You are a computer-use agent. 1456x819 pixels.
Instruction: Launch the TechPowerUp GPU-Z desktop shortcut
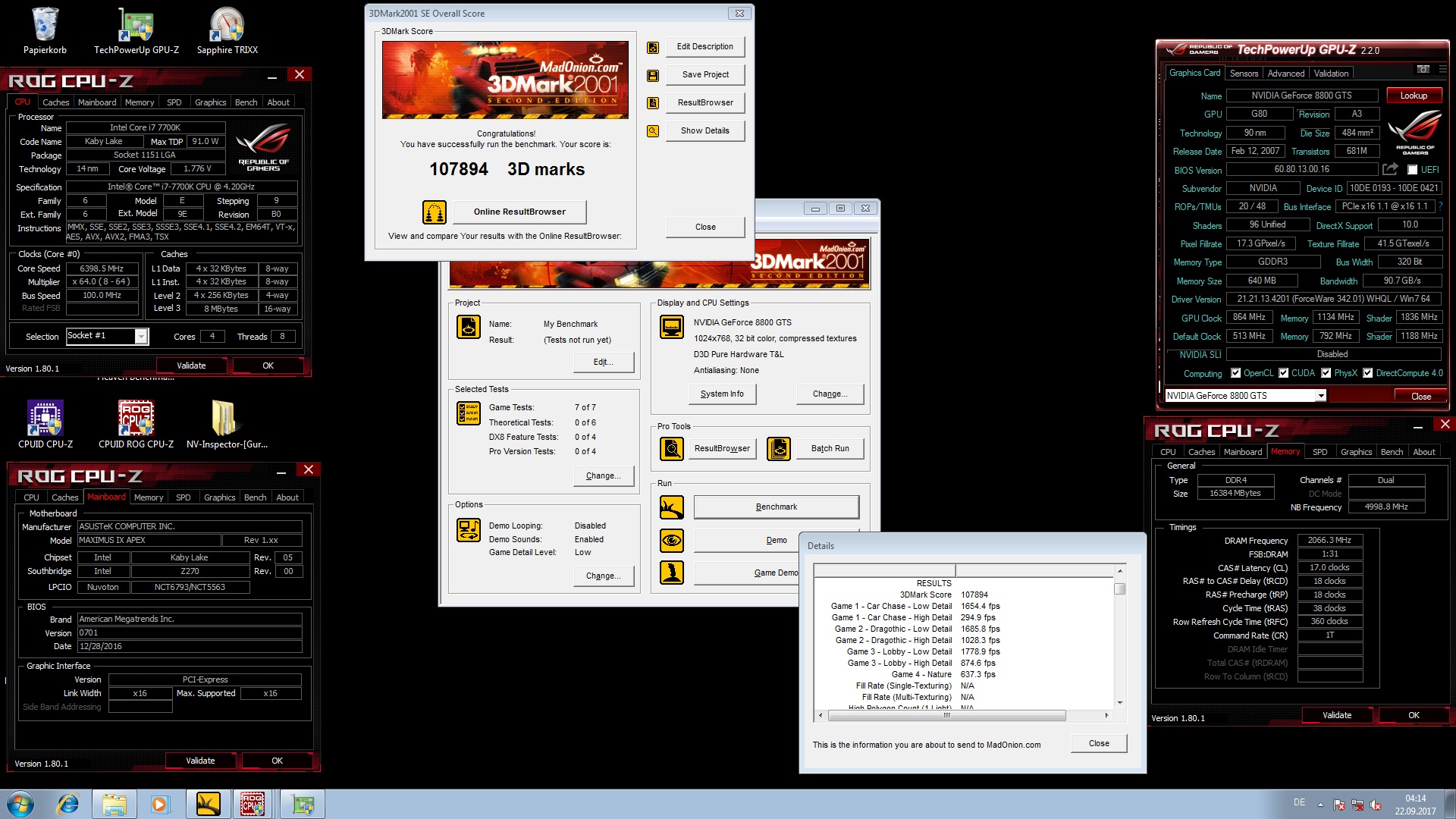pos(136,30)
